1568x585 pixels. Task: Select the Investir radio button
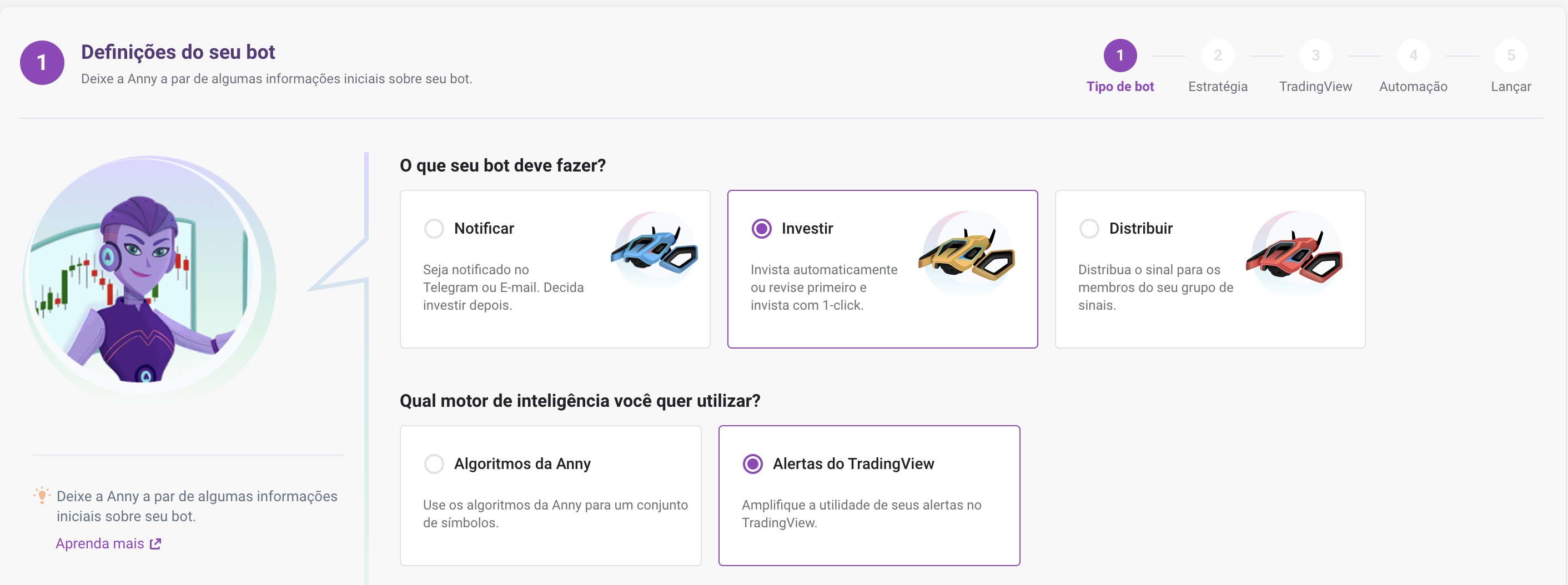(x=761, y=229)
